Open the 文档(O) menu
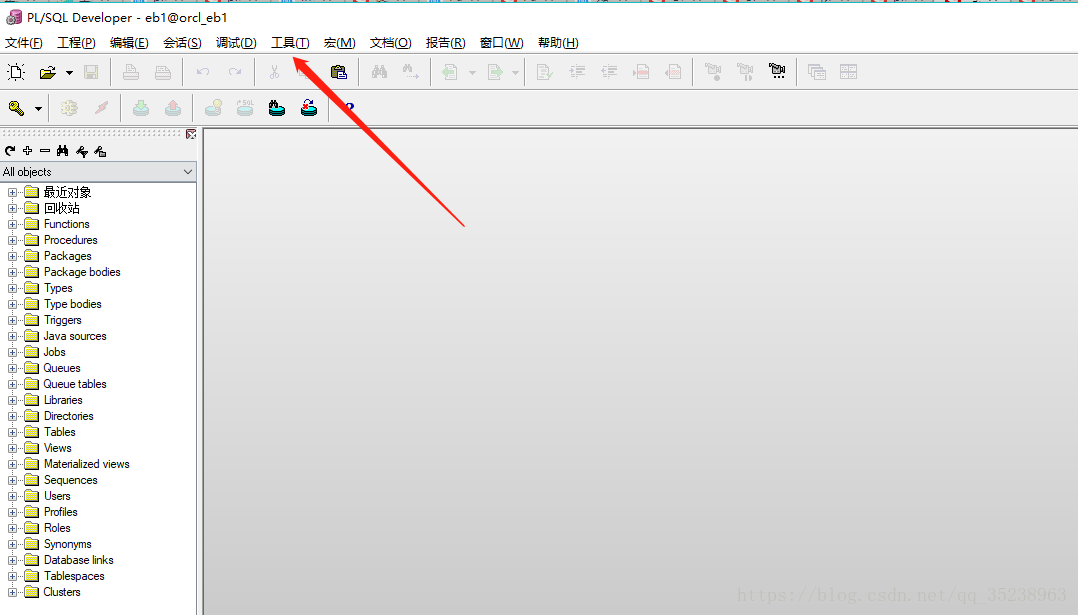The height and width of the screenshot is (615, 1078). click(390, 43)
